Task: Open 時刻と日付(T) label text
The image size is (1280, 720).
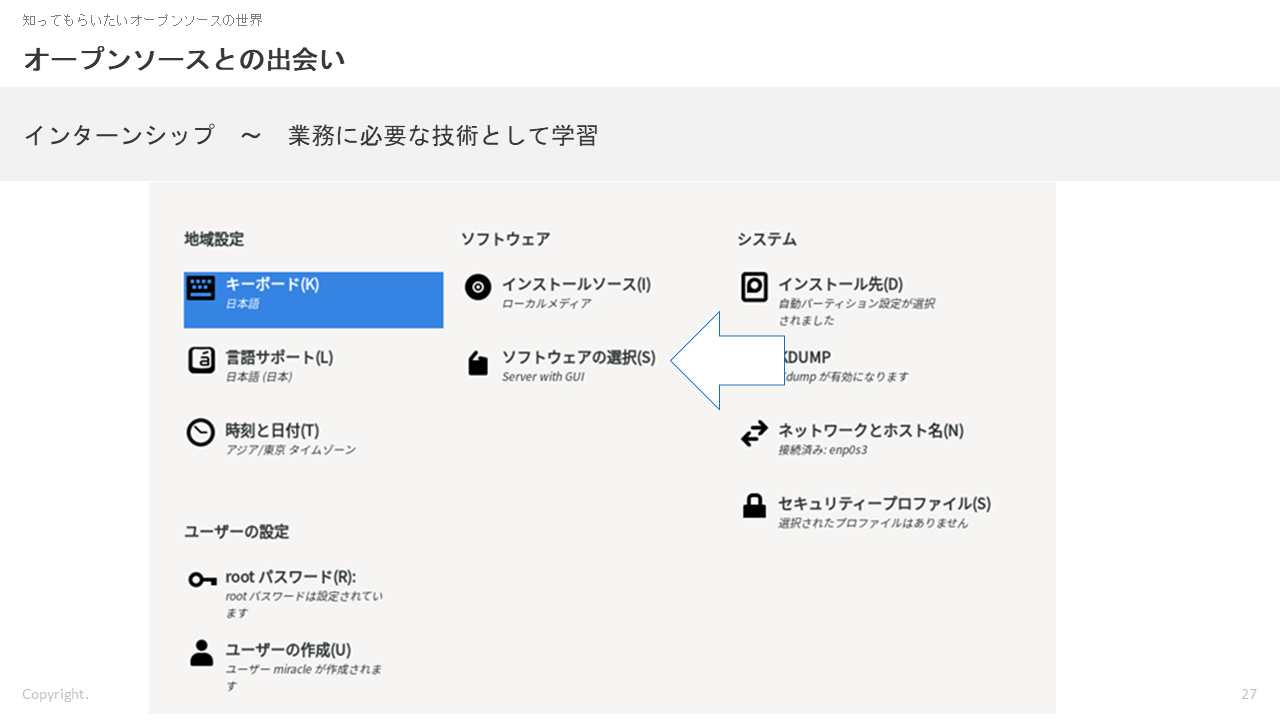Action: pyautogui.click(x=272, y=430)
